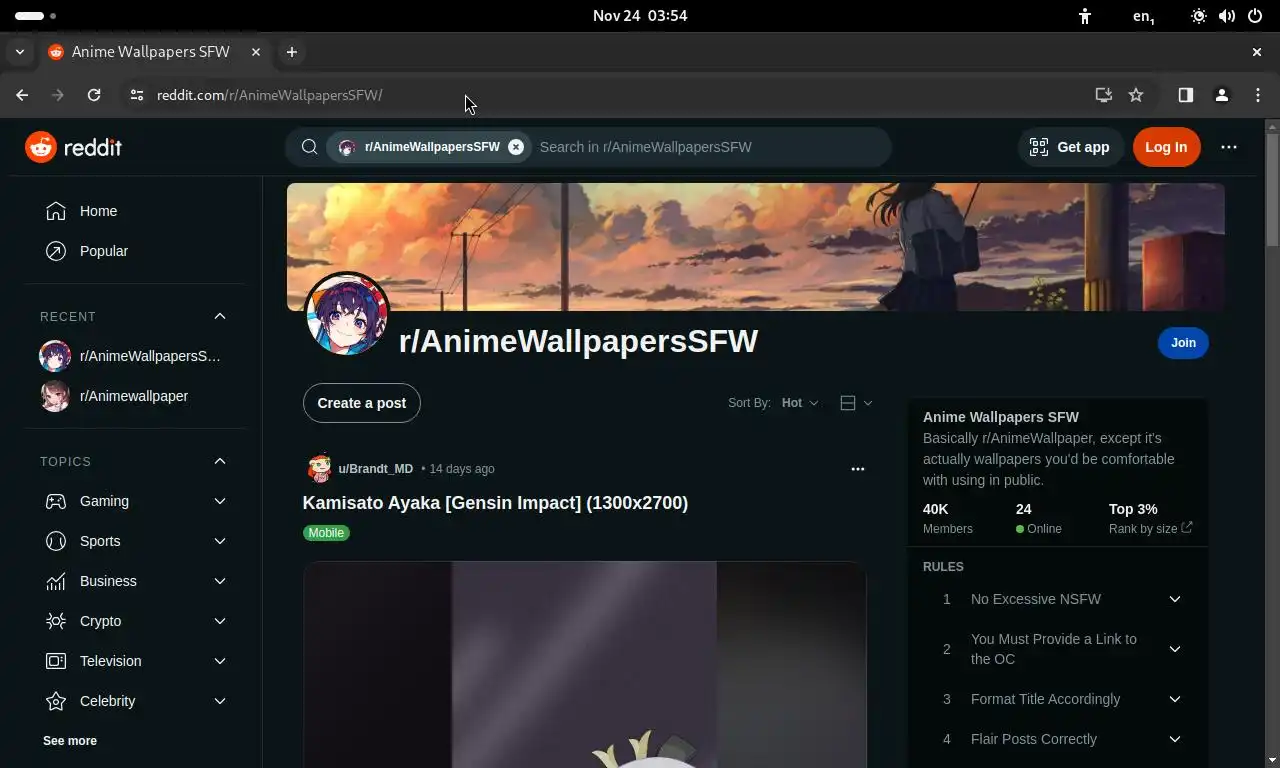Open the tab search dropdown
Viewport: 1280px width, 768px height.
[20, 52]
